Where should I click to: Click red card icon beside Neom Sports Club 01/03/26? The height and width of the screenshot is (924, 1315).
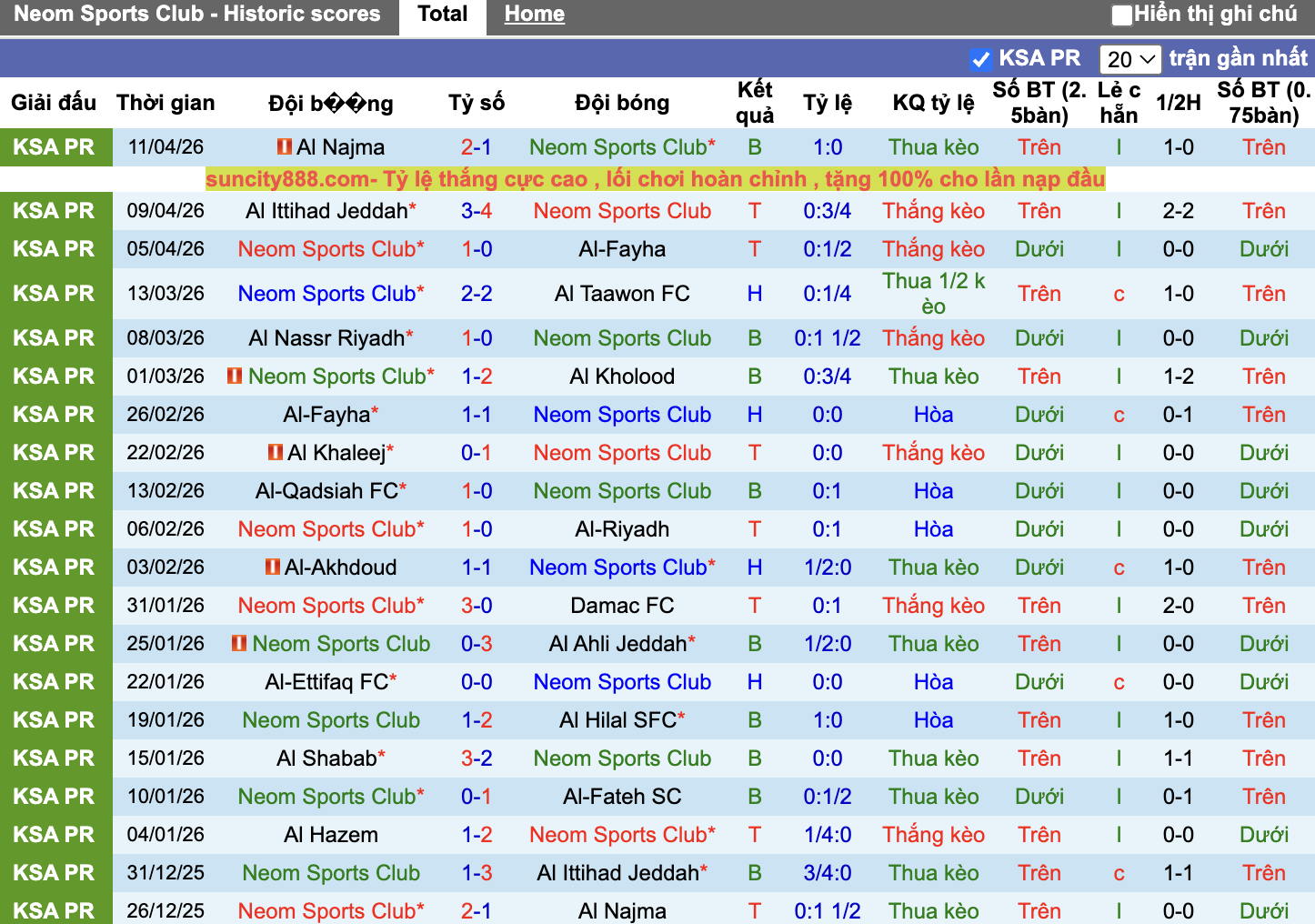[235, 376]
